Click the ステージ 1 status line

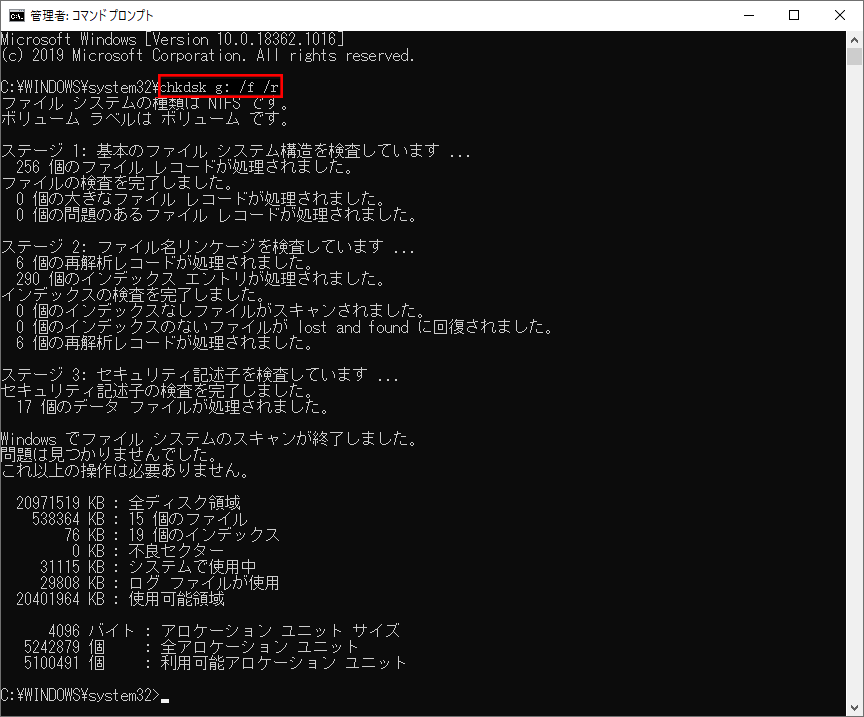point(200,150)
